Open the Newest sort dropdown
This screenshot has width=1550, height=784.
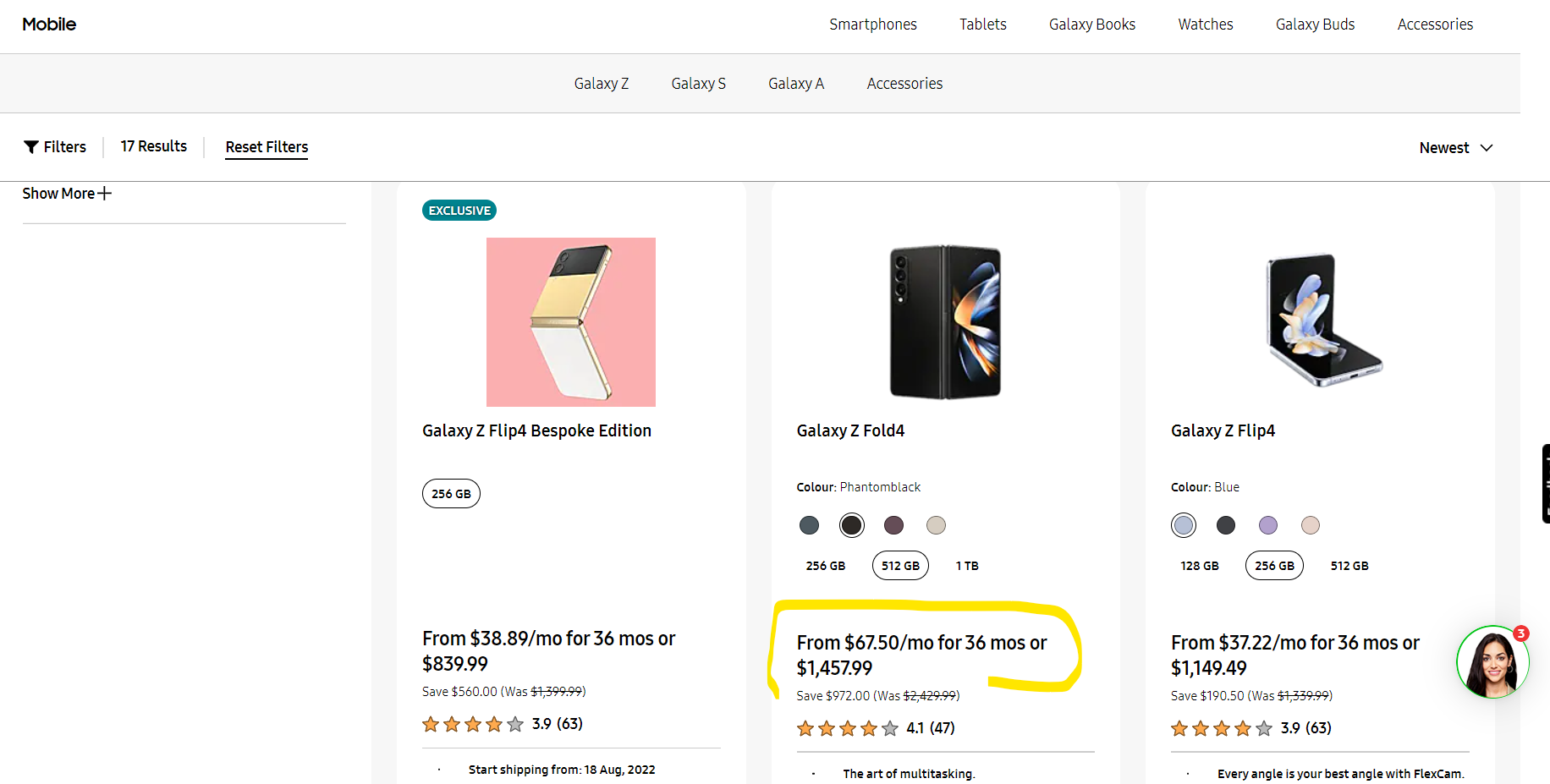(1455, 148)
